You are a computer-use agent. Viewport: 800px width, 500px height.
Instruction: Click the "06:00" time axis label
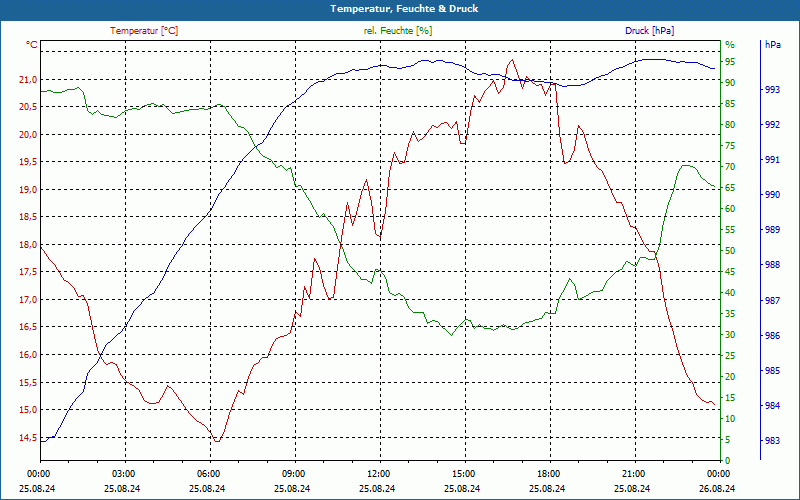pos(208,474)
